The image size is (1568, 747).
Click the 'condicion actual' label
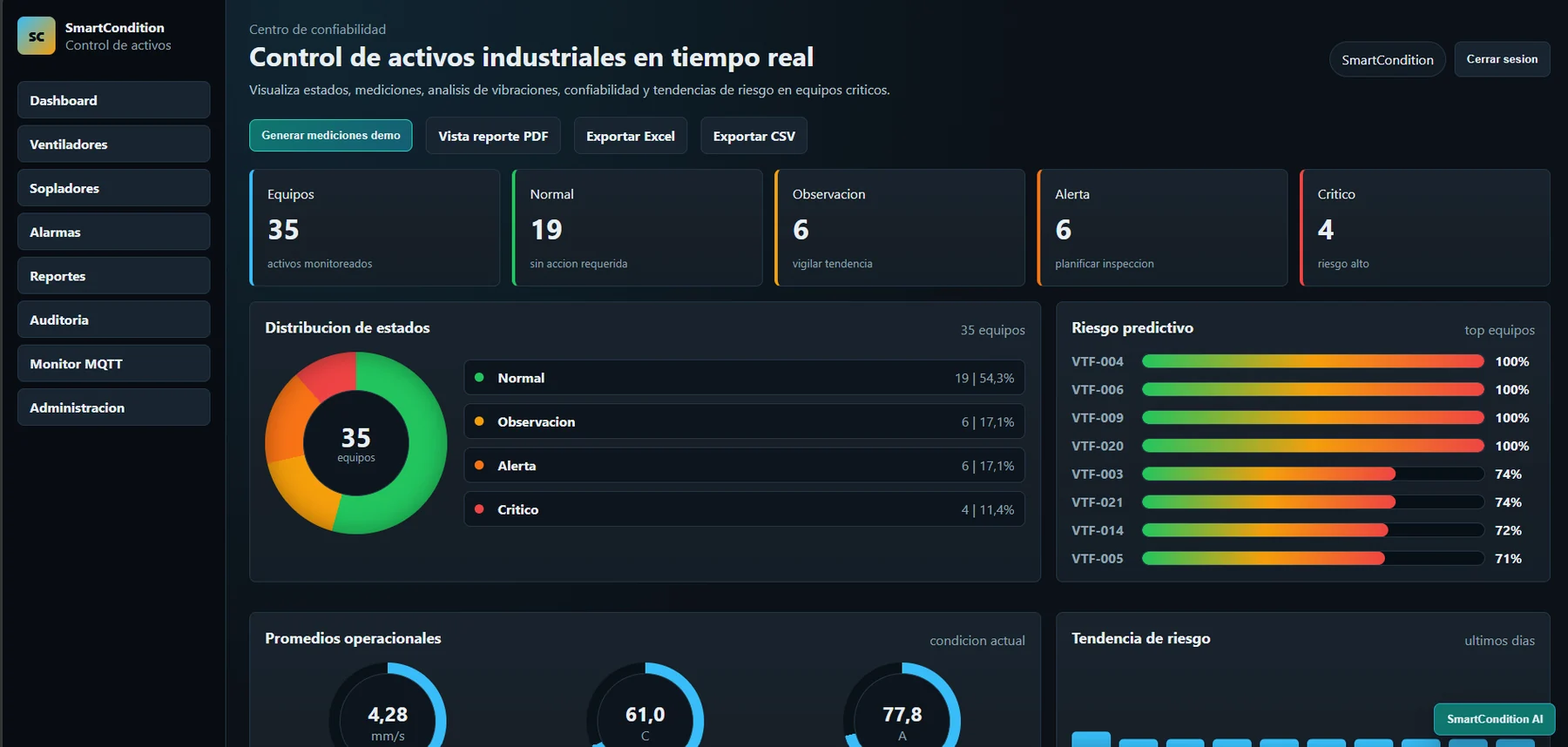click(x=977, y=640)
